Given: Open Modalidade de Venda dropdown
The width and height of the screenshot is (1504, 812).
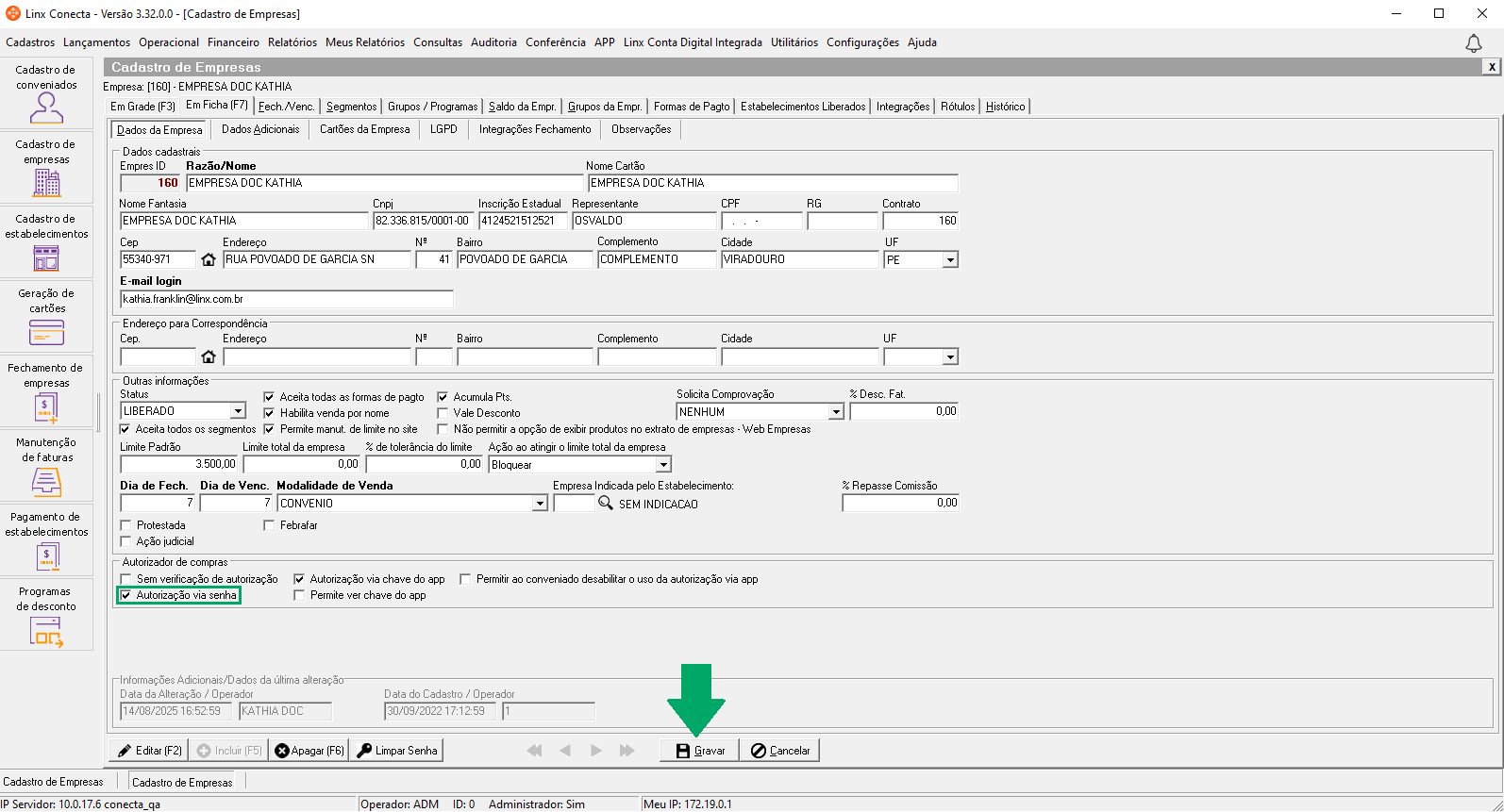Looking at the screenshot, I should click(540, 504).
